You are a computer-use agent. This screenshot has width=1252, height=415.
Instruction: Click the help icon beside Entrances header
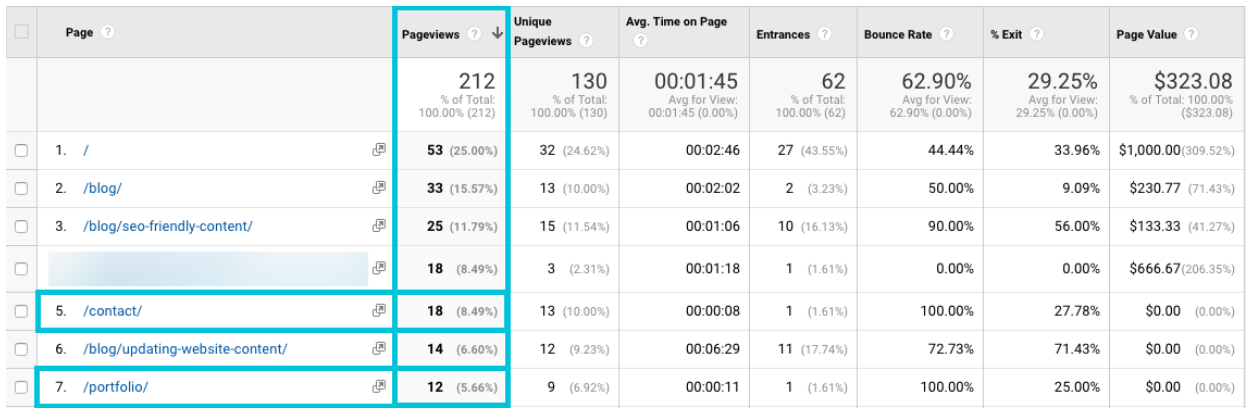825,34
